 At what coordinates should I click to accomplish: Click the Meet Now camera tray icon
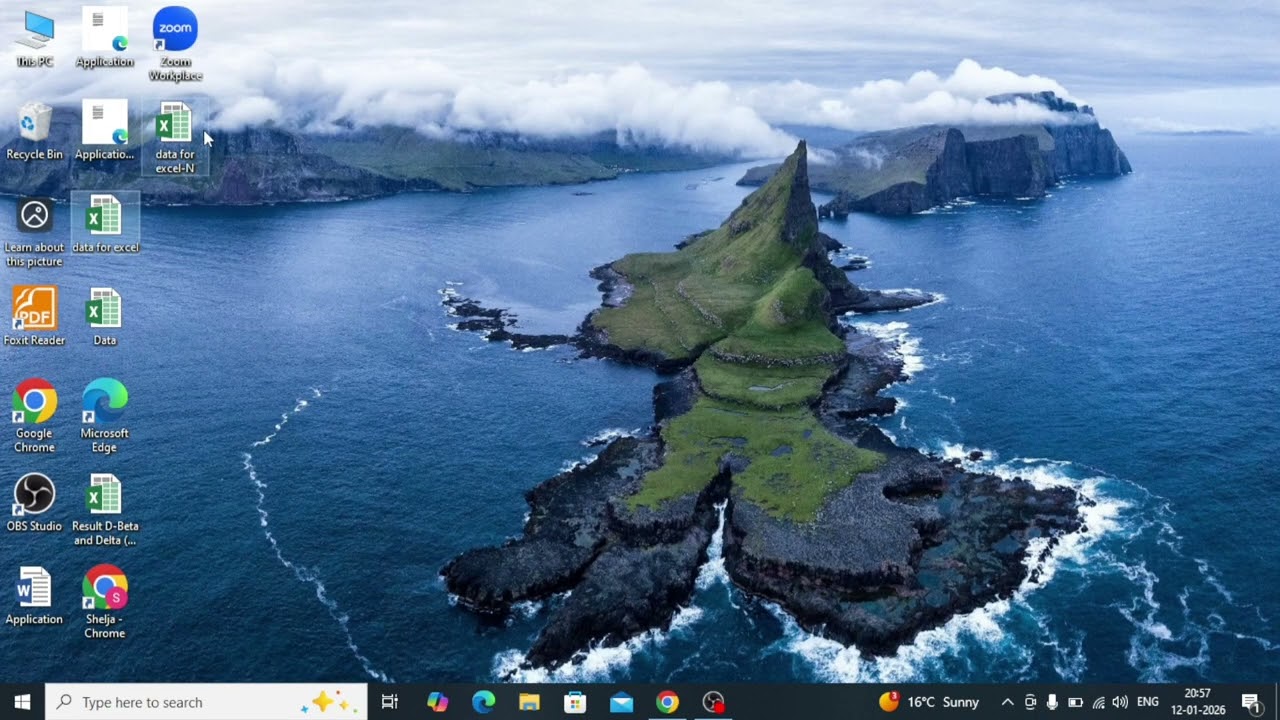pyautogui.click(x=1030, y=702)
